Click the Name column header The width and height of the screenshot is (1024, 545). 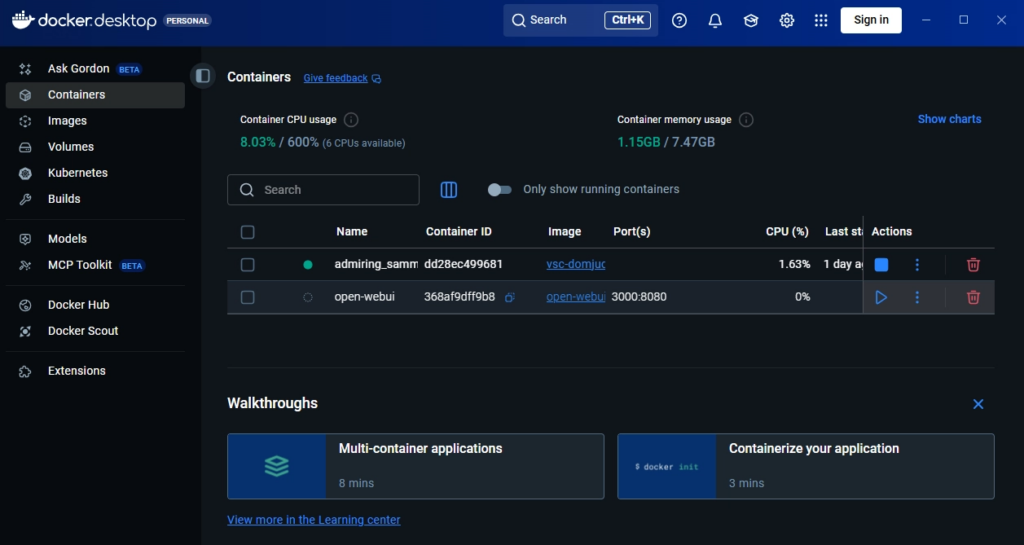click(351, 232)
